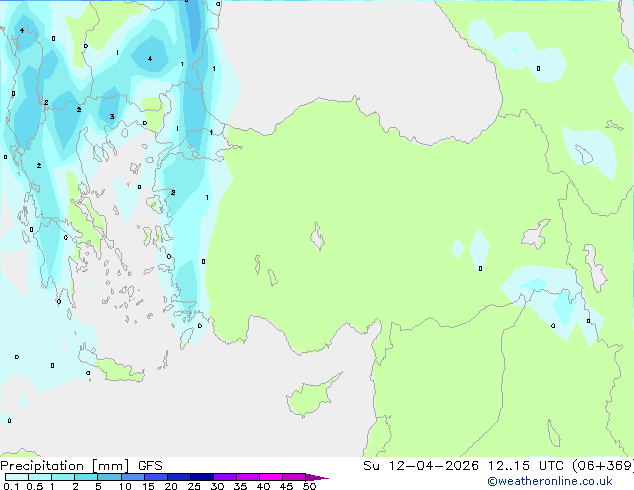Select the 30–35 mm purple legend swatch
634x490 pixels.
pyautogui.click(x=224, y=477)
